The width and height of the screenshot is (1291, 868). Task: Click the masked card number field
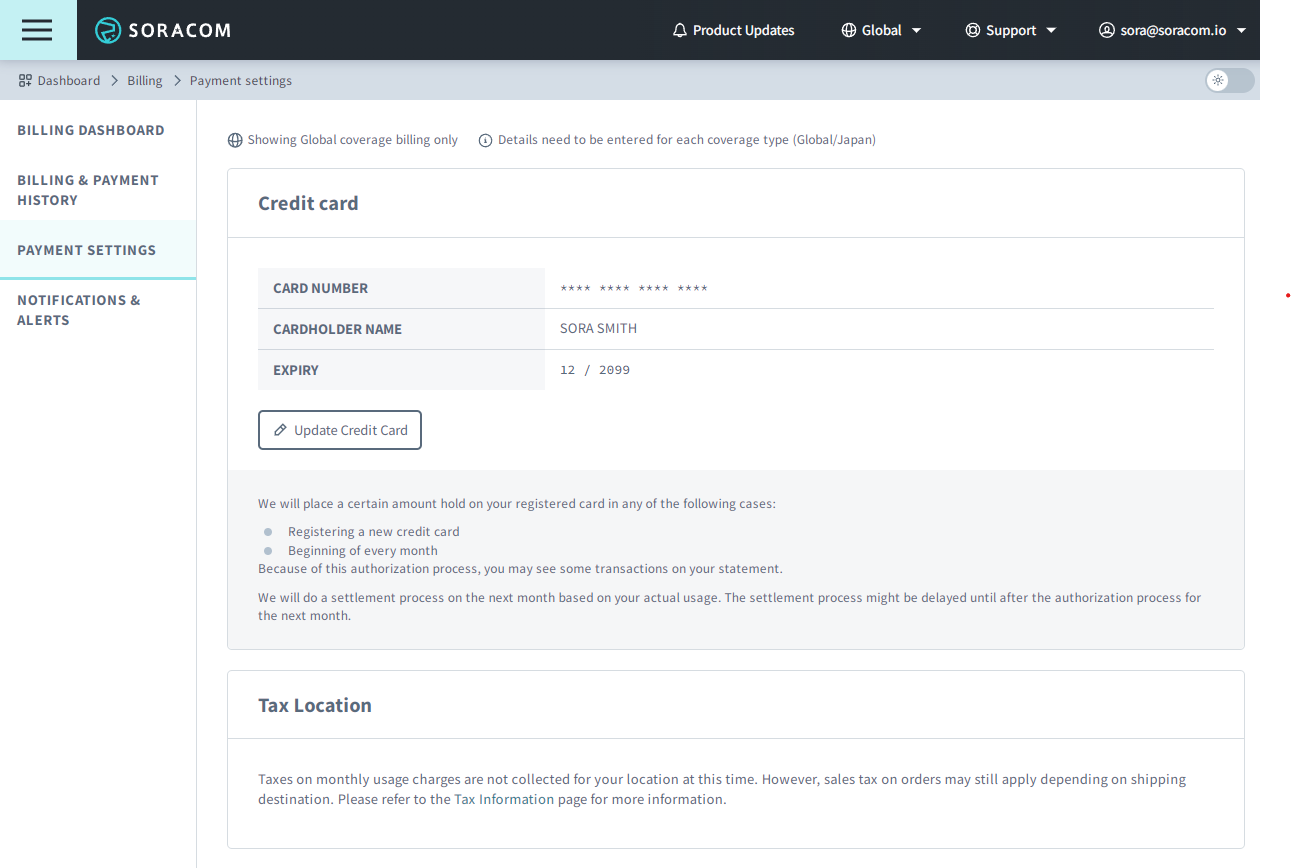(634, 288)
